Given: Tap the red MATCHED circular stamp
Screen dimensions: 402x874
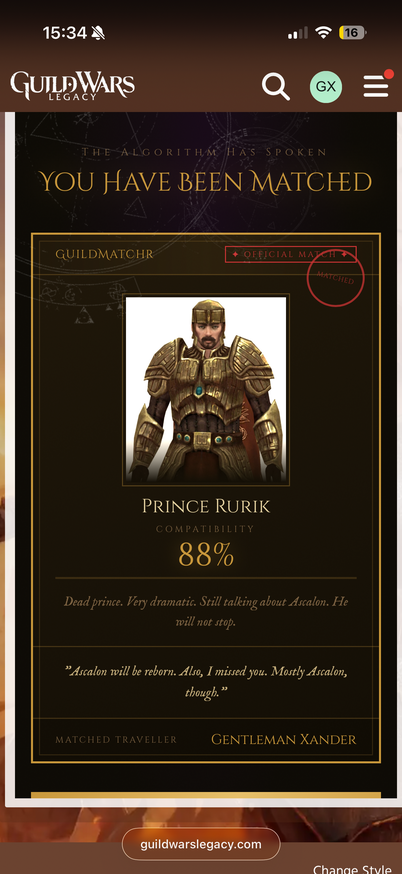Looking at the screenshot, I should click(x=336, y=278).
